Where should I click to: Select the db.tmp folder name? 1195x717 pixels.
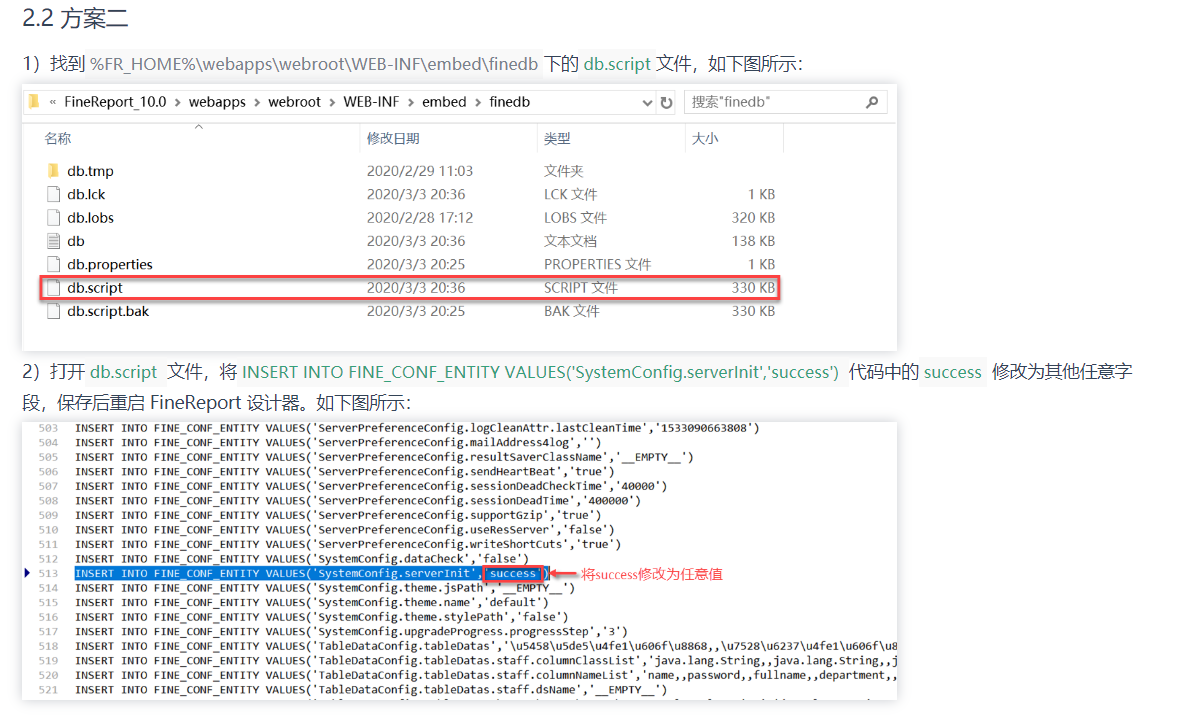pyautogui.click(x=90, y=171)
